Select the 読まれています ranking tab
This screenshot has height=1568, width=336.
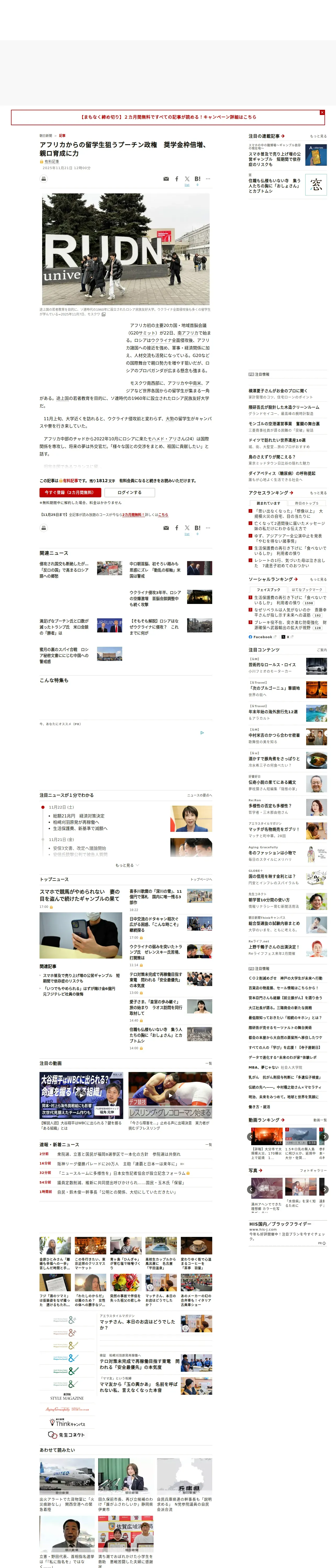pyautogui.click(x=268, y=503)
